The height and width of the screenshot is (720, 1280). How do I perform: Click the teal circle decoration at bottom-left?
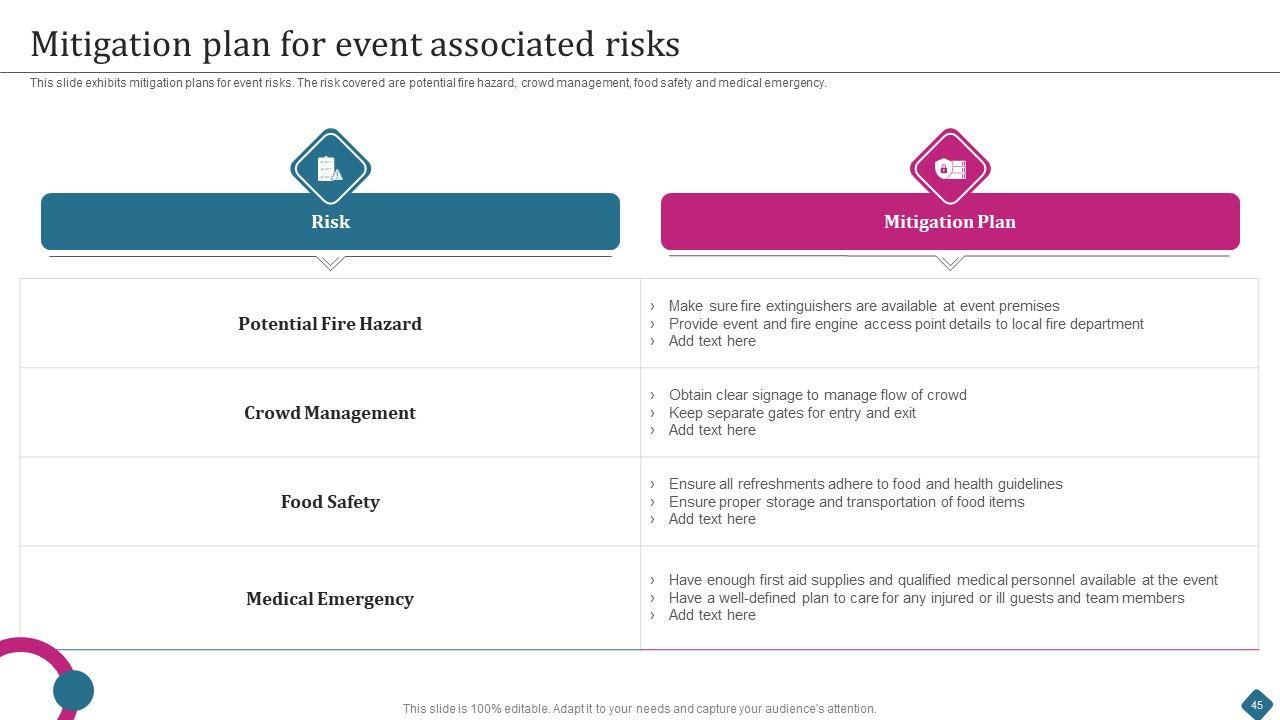tap(73, 691)
